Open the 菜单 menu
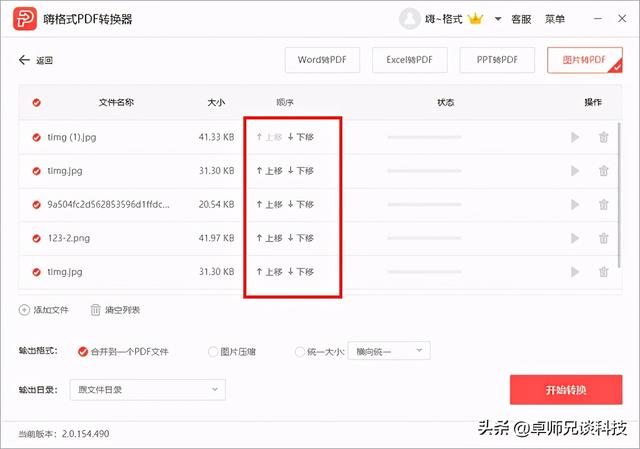This screenshot has height=449, width=640. point(554,19)
